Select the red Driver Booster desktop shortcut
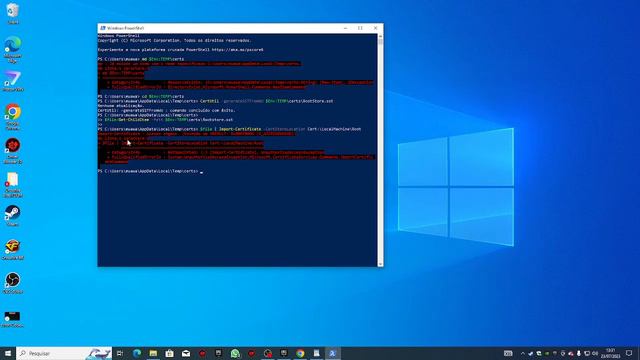Screen dimensions: 640x360 pos(13,151)
